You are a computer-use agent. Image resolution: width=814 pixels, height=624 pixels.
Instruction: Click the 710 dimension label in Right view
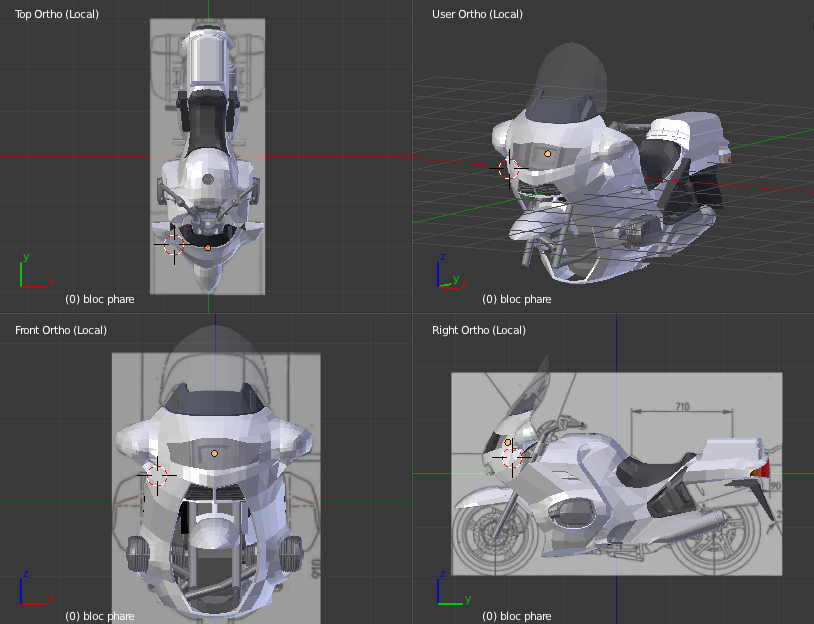pyautogui.click(x=683, y=407)
